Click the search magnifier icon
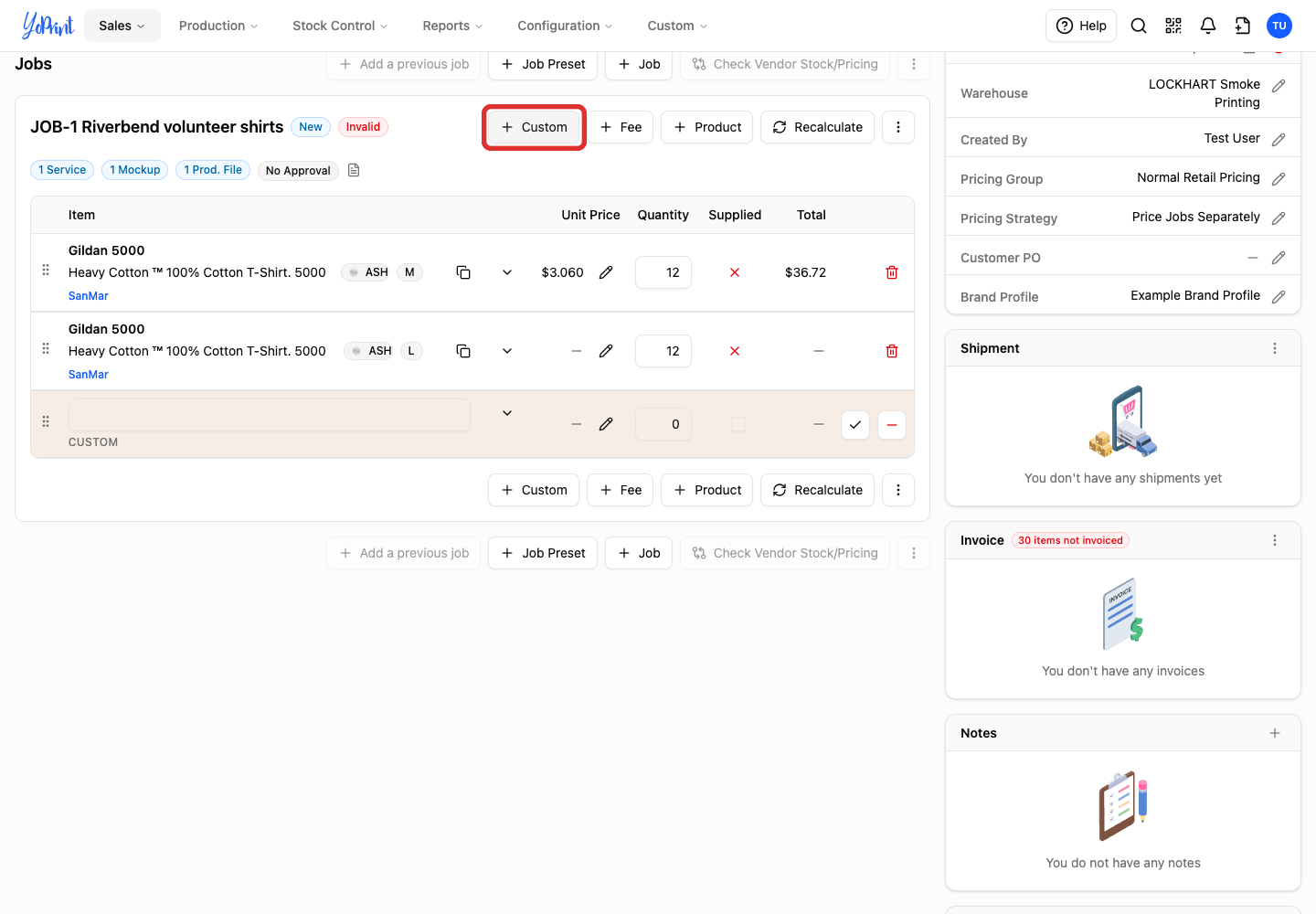The image size is (1316, 914). pos(1139,26)
